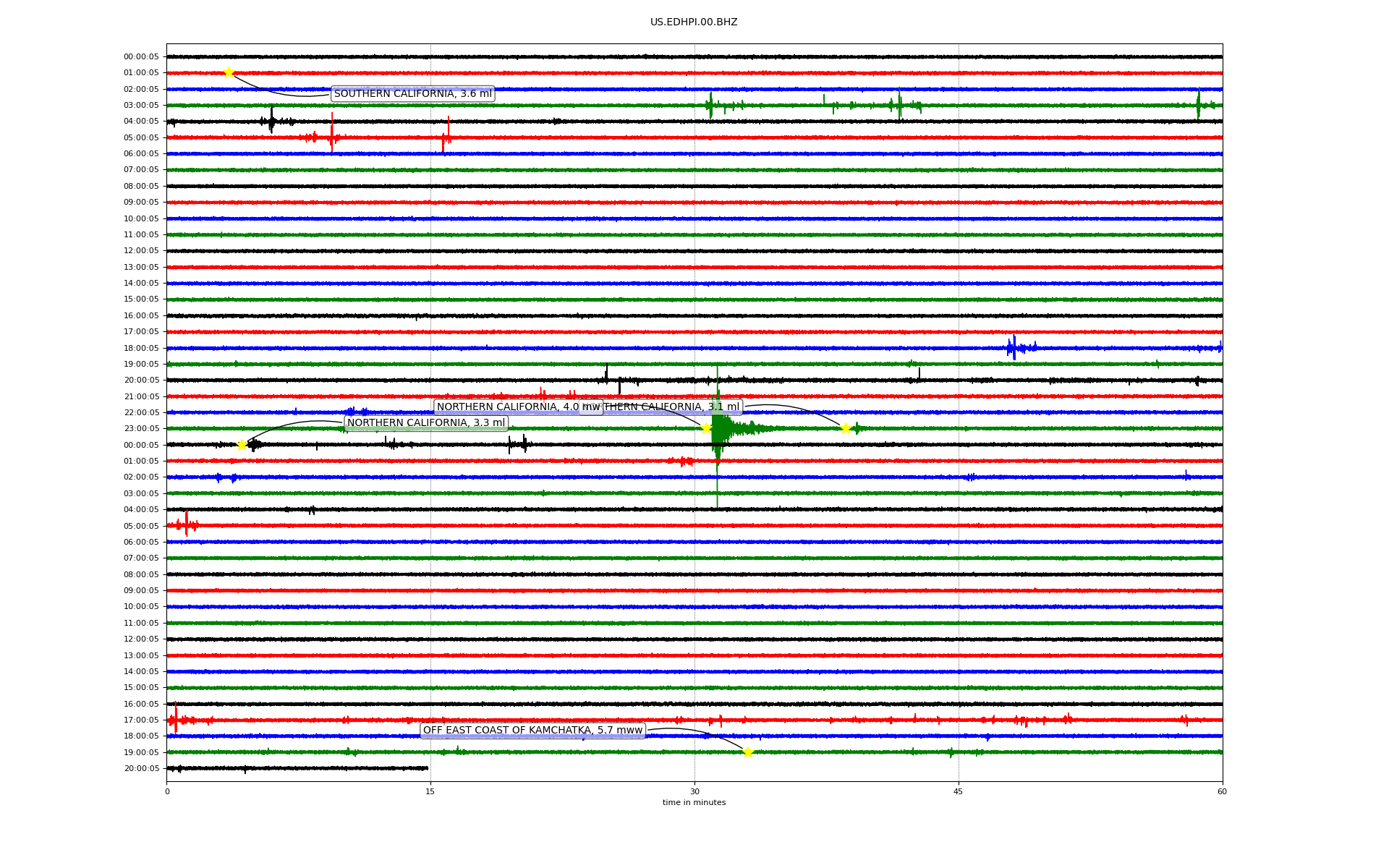Click the US.EDHPI.00.BHZ plot title
This screenshot has height=868, width=1389.
click(694, 22)
